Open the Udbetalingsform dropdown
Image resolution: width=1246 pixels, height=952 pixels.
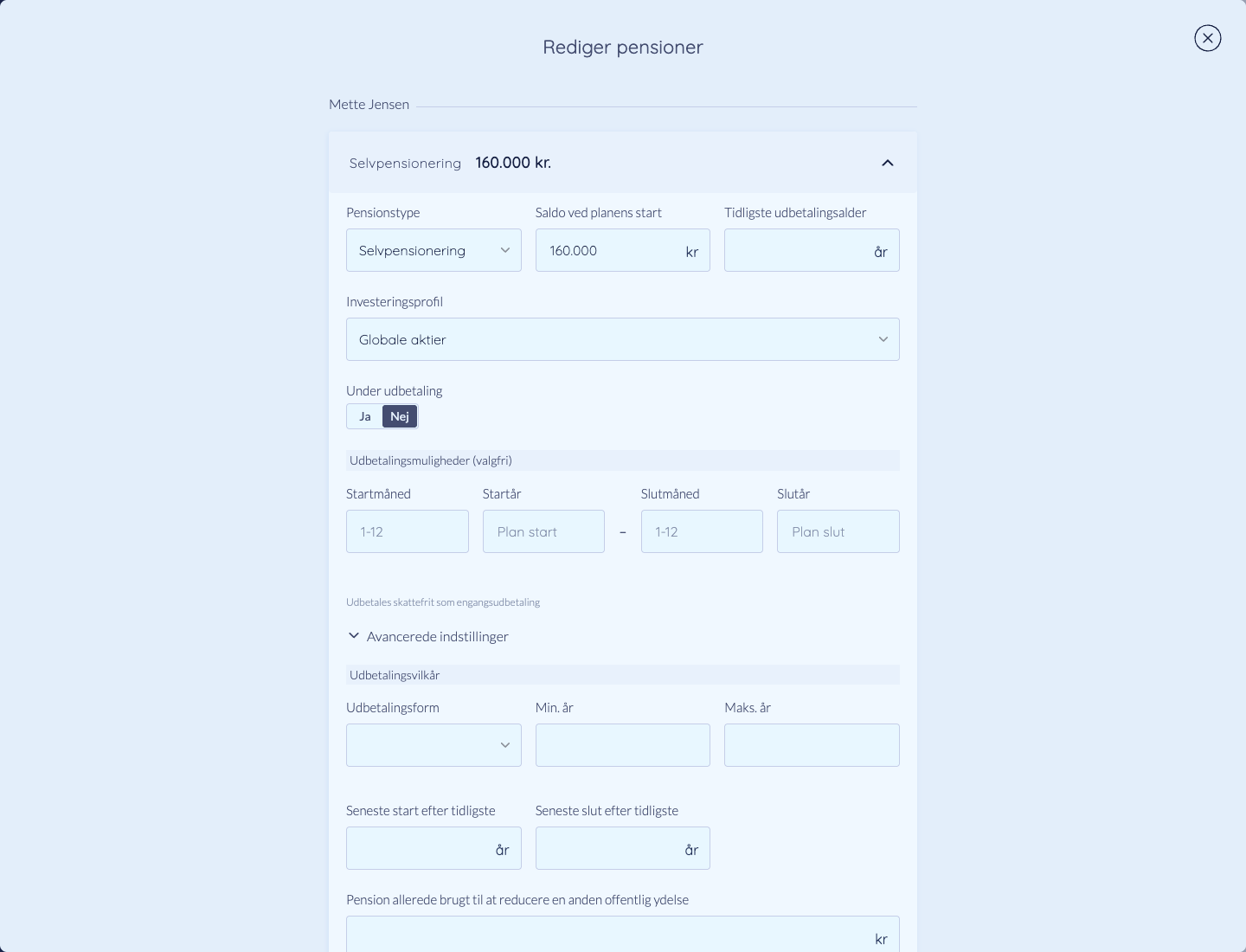coord(434,745)
